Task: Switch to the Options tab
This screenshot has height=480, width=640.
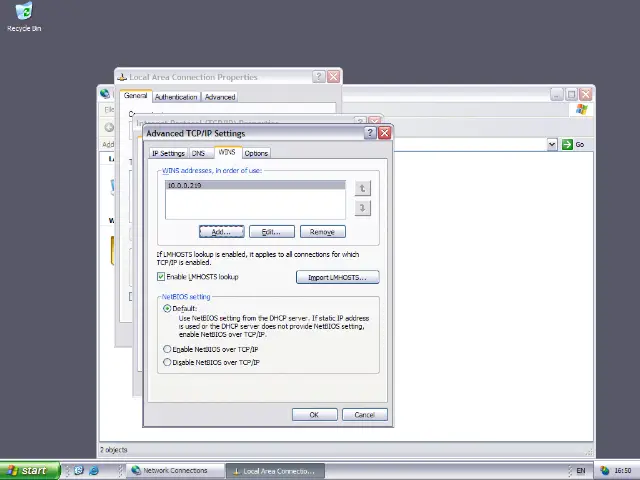Action: (x=256, y=153)
